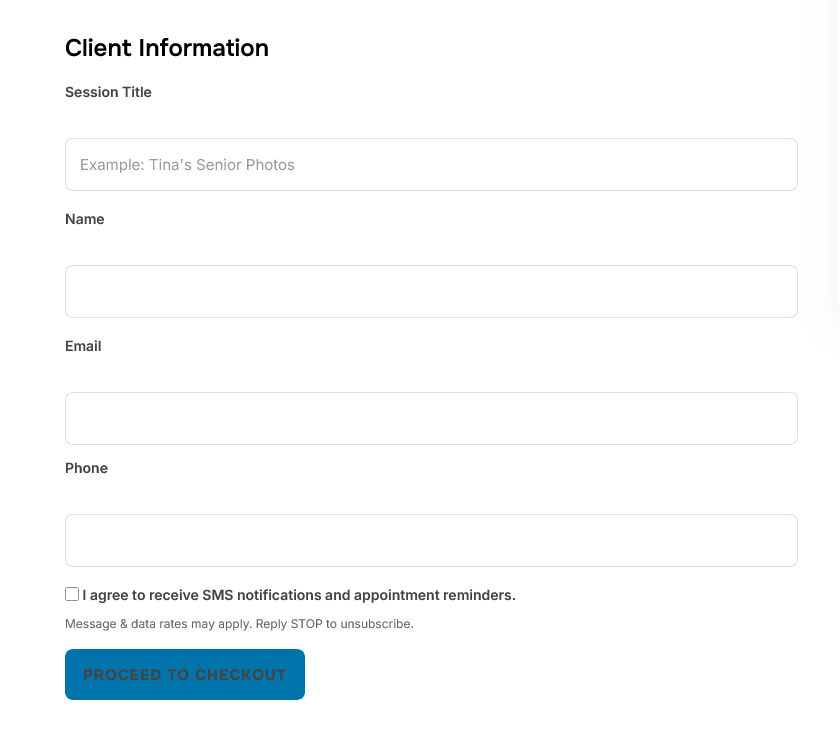Click the 'Example: Tina's Senior Photos' placeholder
This screenshot has height=738, width=840.
pos(188,165)
